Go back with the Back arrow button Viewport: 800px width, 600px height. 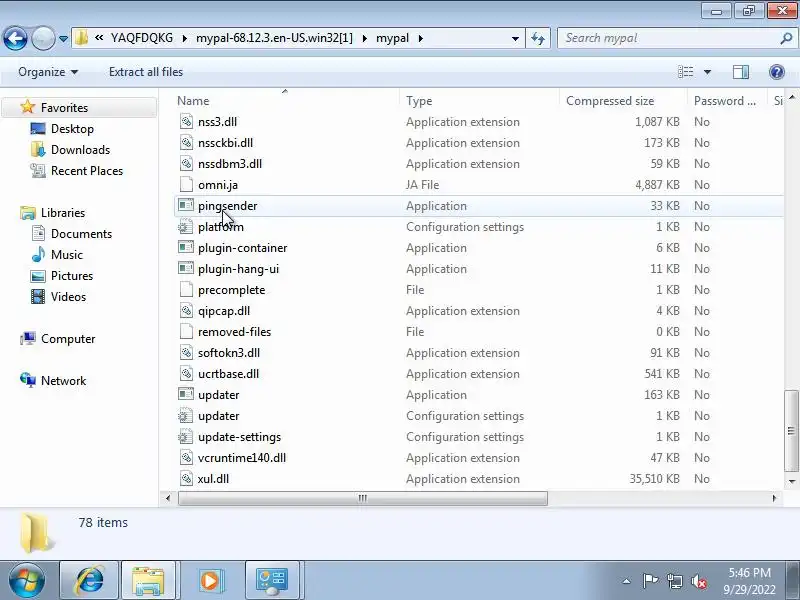[15, 38]
